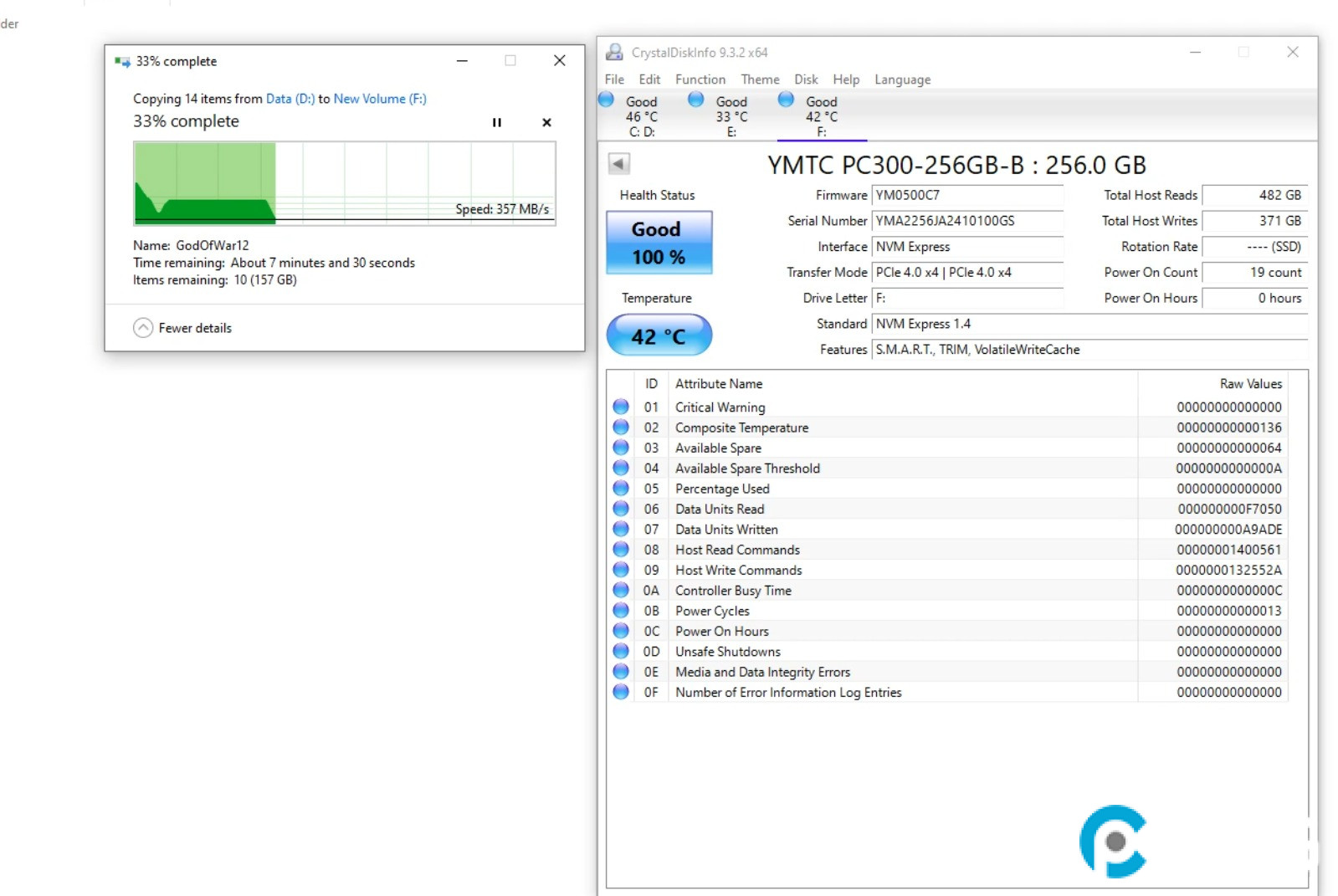
Task: Click the status icon for Data Units Read
Action: coord(621,509)
